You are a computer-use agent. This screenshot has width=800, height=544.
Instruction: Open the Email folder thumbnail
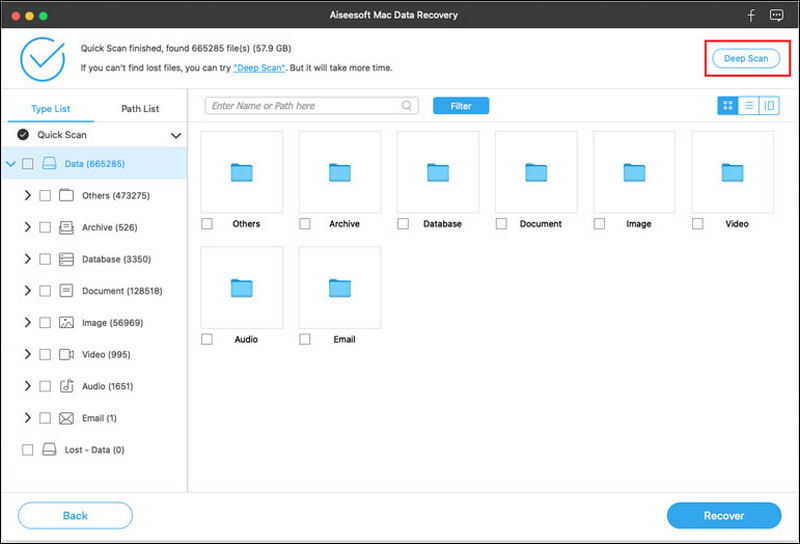pos(340,288)
